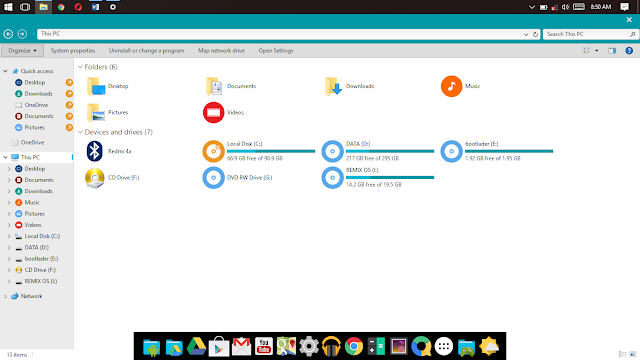
Task: Open the Help question mark icon
Action: (629, 51)
